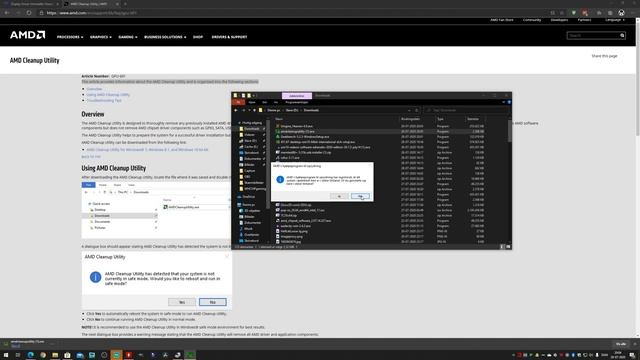The width and height of the screenshot is (640, 360).
Task: Open File Explorer from the taskbar
Action: coord(55,355)
